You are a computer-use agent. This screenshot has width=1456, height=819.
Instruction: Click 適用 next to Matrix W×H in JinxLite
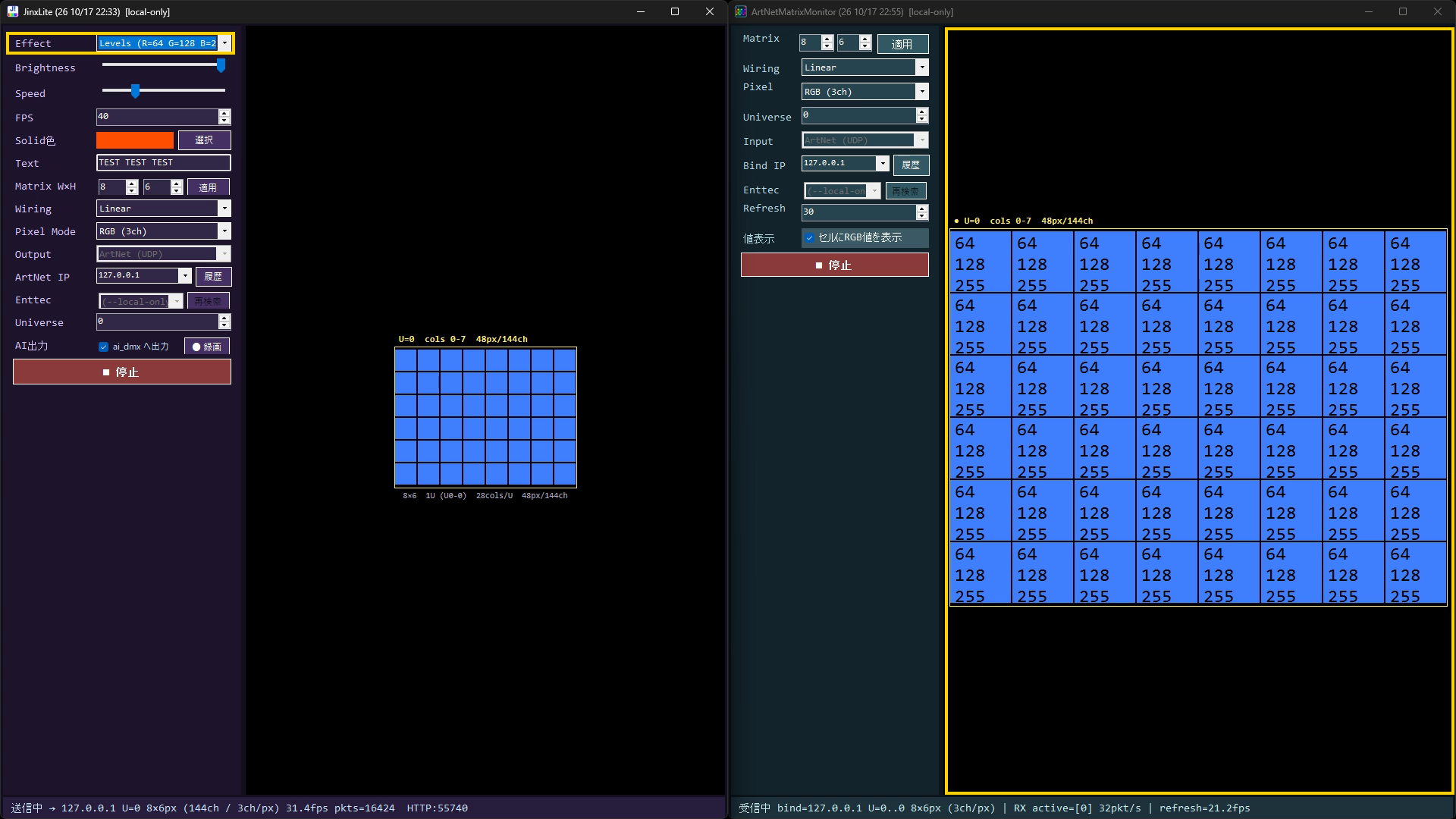(209, 187)
